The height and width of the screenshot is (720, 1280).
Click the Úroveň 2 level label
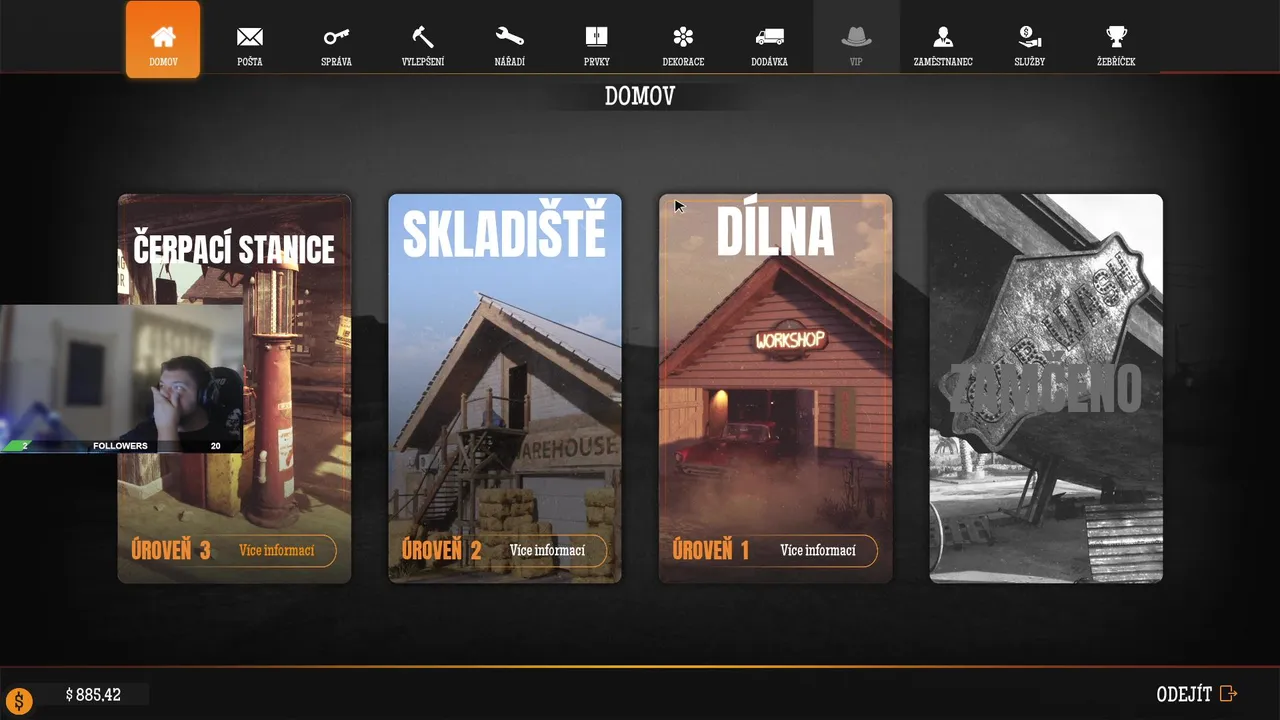click(442, 550)
